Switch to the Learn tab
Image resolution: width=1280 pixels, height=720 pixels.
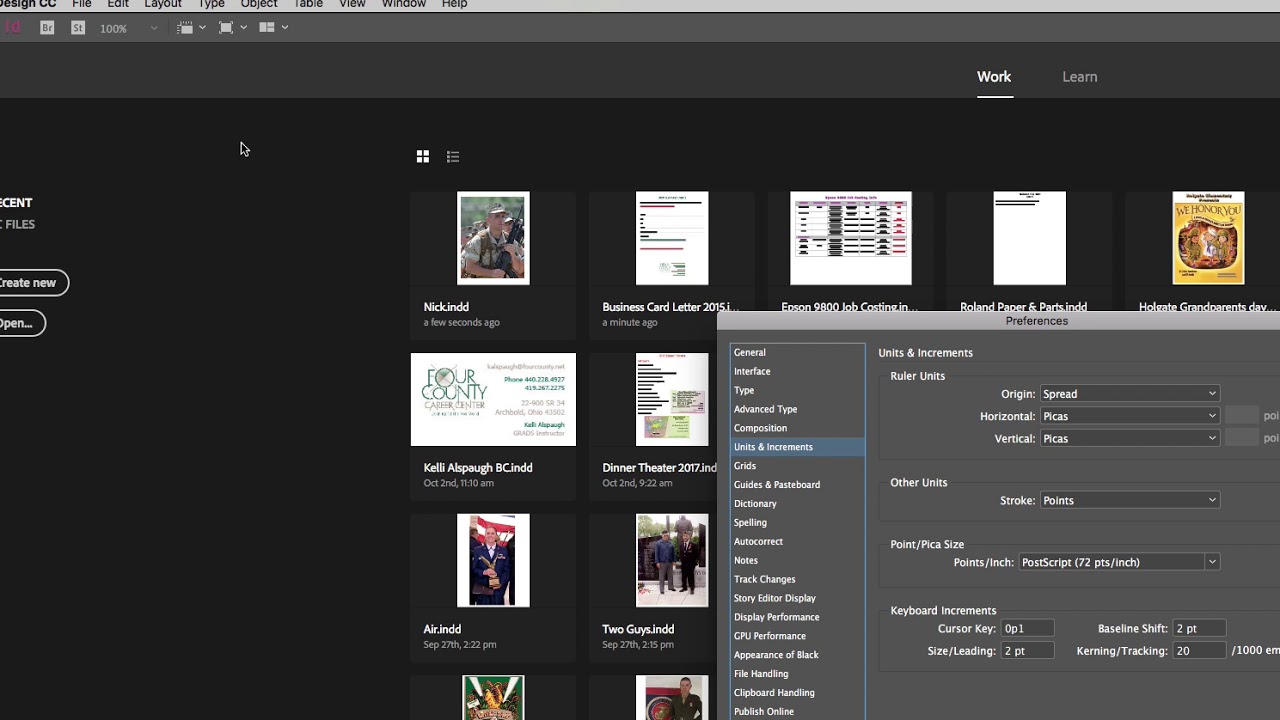coord(1079,77)
